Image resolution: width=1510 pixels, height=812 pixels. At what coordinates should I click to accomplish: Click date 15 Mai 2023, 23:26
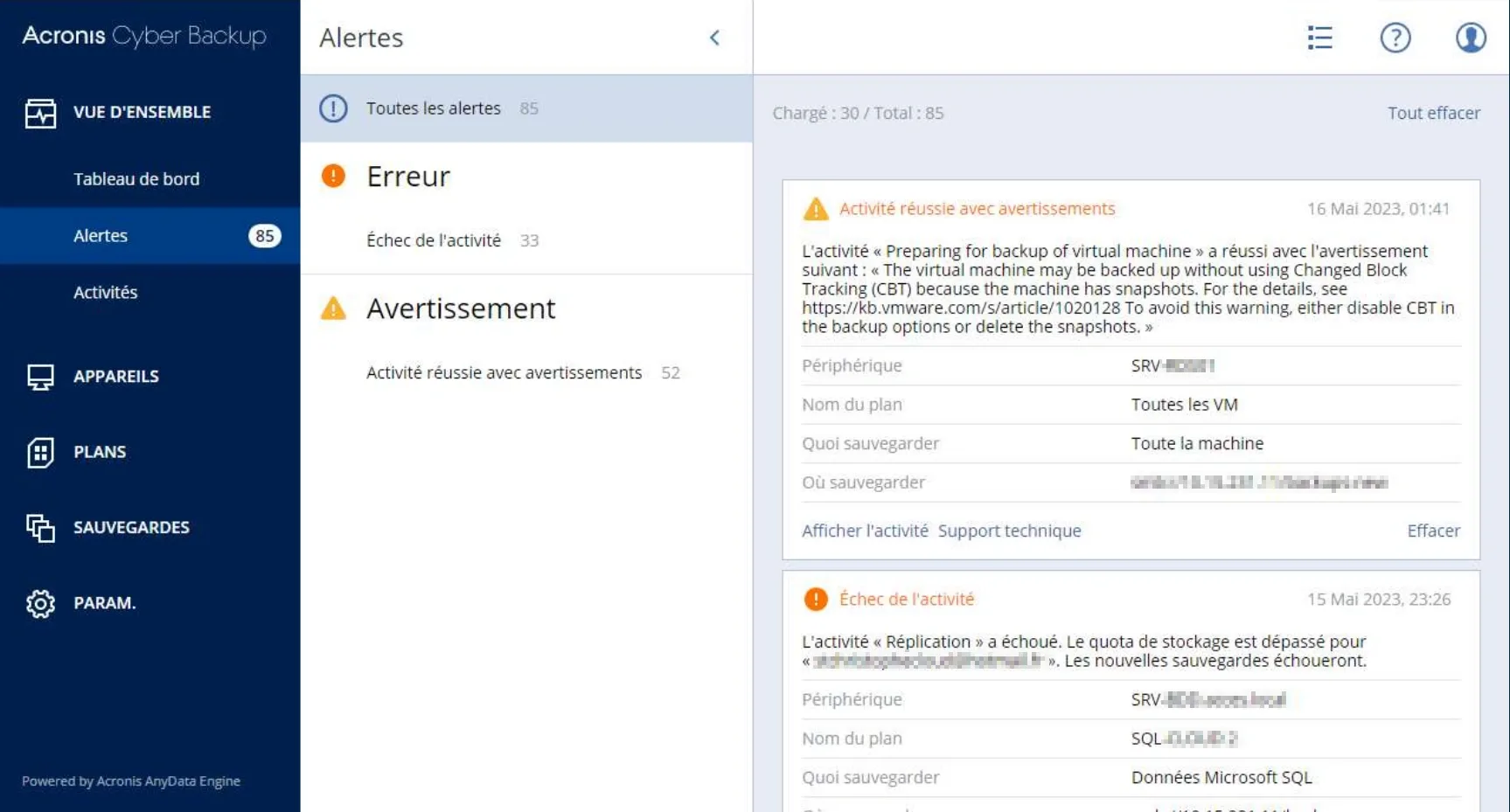click(1378, 599)
